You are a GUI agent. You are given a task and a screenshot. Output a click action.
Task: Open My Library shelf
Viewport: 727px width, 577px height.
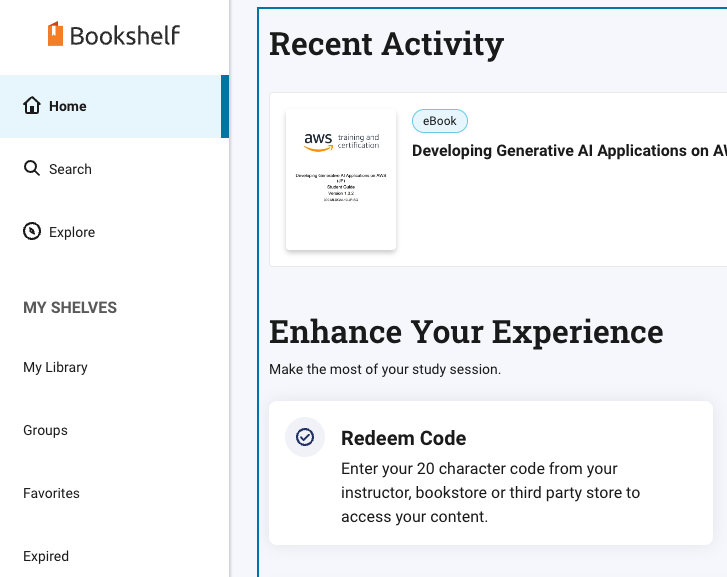pos(55,367)
